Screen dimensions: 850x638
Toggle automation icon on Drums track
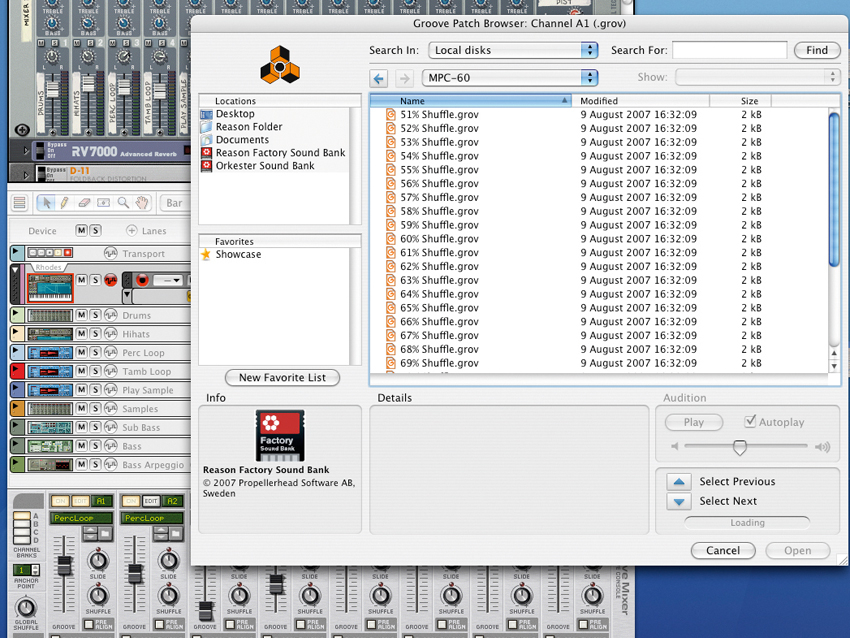coord(111,315)
